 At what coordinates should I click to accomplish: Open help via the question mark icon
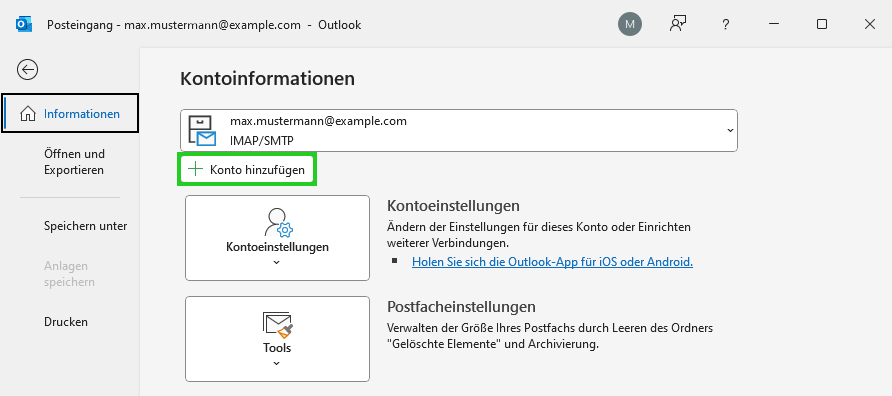[x=725, y=24]
